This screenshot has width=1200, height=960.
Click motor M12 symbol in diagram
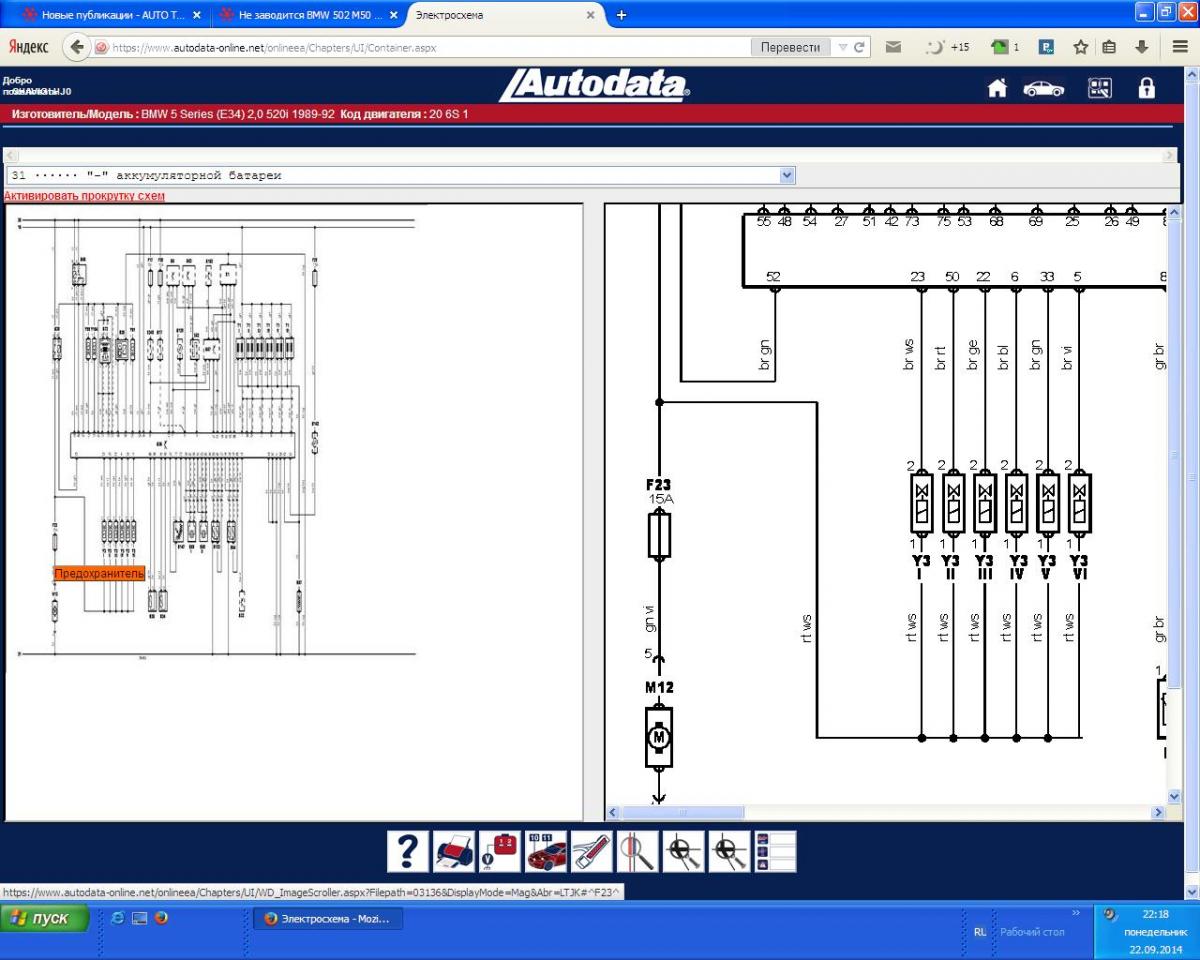(658, 737)
